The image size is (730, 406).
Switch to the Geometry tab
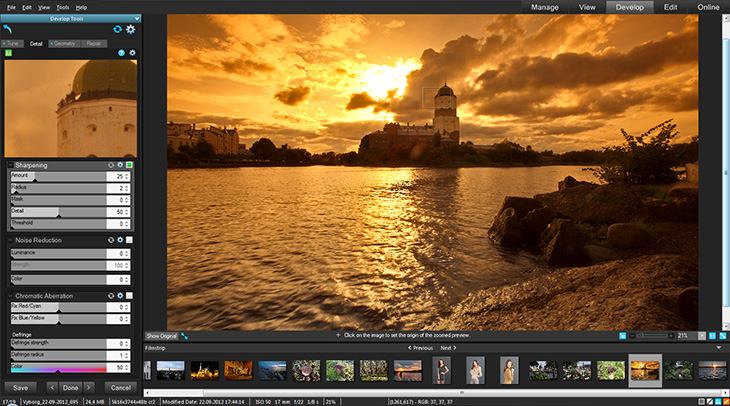[x=63, y=44]
